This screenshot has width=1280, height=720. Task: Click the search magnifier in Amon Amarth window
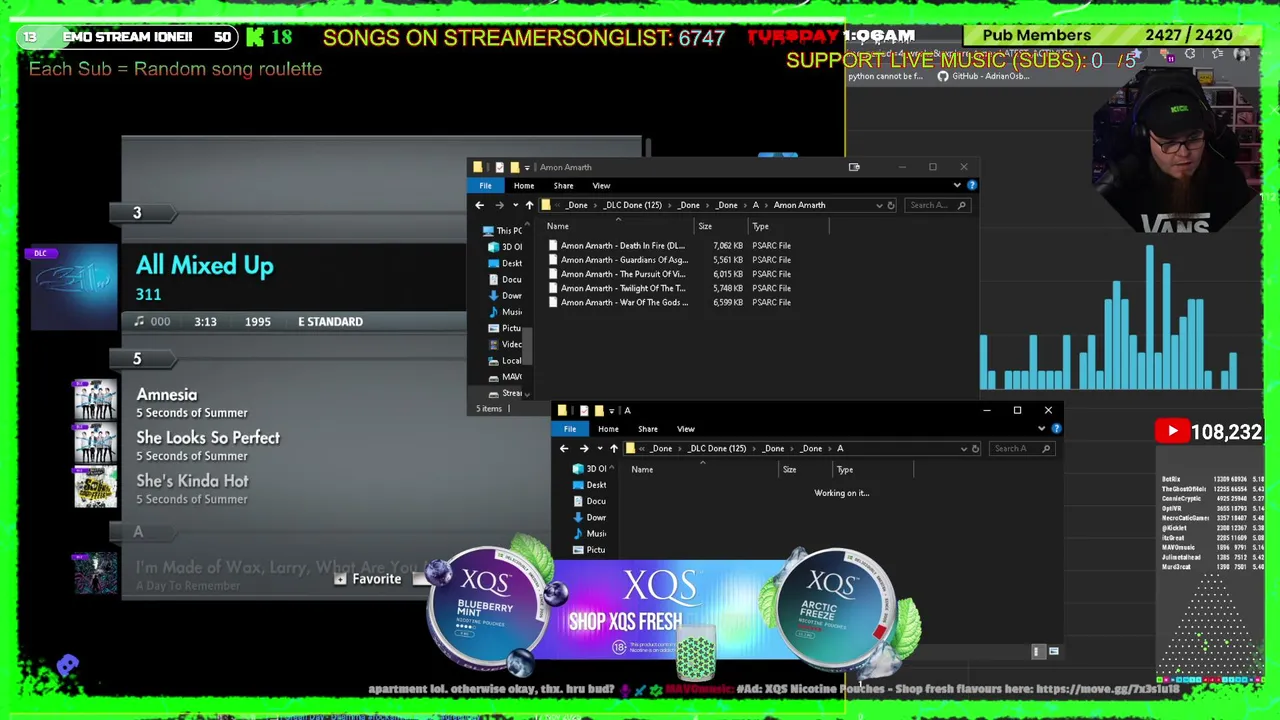[x=962, y=205]
